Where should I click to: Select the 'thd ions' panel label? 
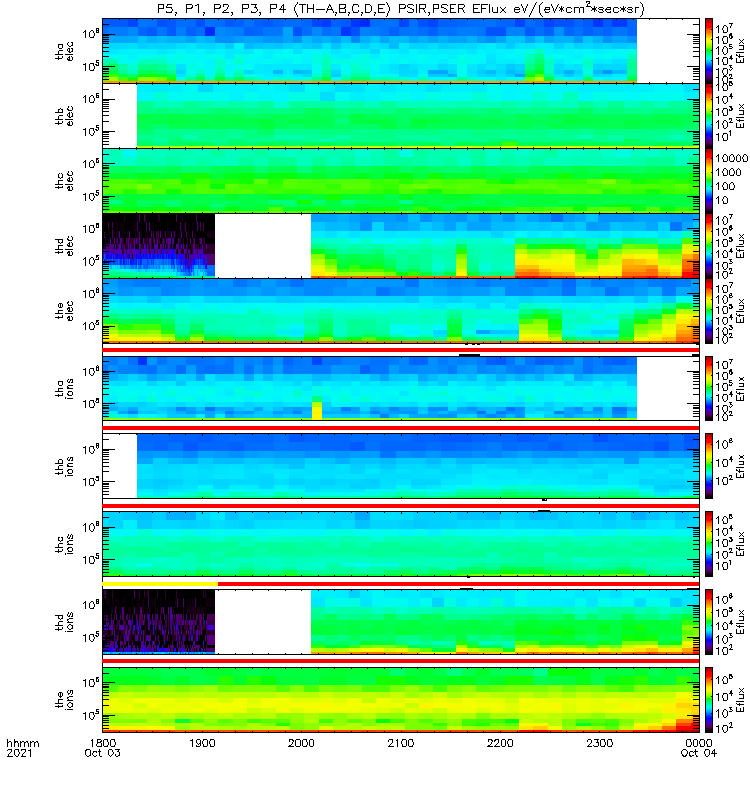(64, 622)
